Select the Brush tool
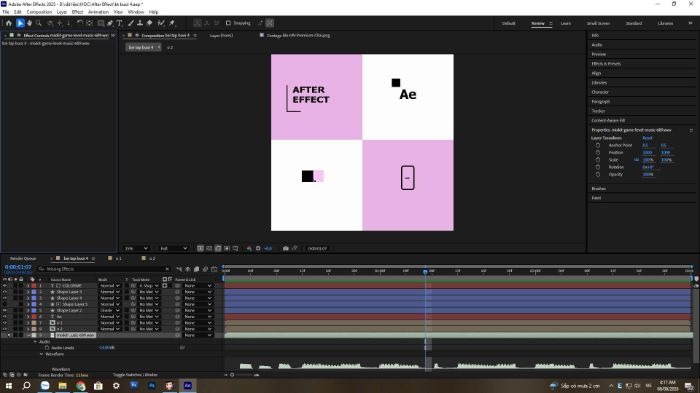Image resolution: width=700 pixels, height=393 pixels. click(131, 23)
